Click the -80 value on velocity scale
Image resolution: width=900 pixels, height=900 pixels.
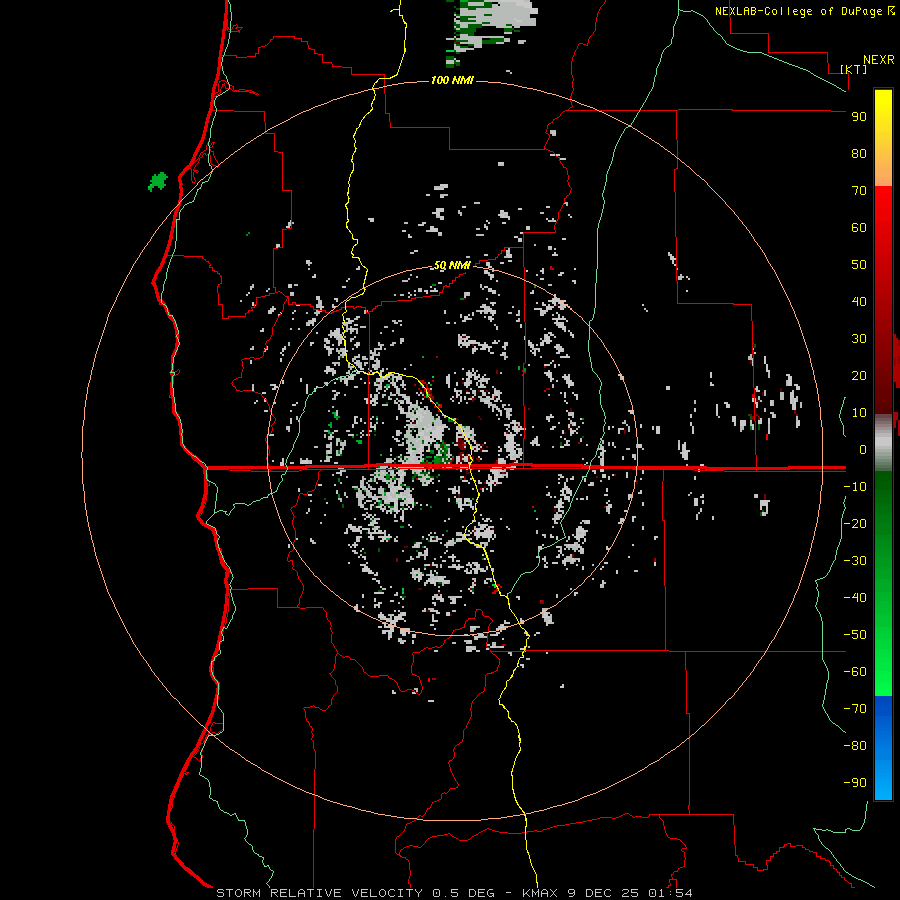[x=855, y=746]
